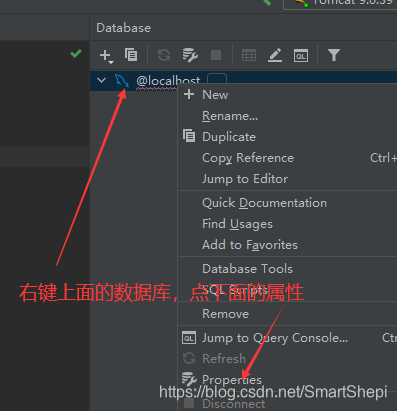Click the Duplicate toolbar icon

click(131, 55)
